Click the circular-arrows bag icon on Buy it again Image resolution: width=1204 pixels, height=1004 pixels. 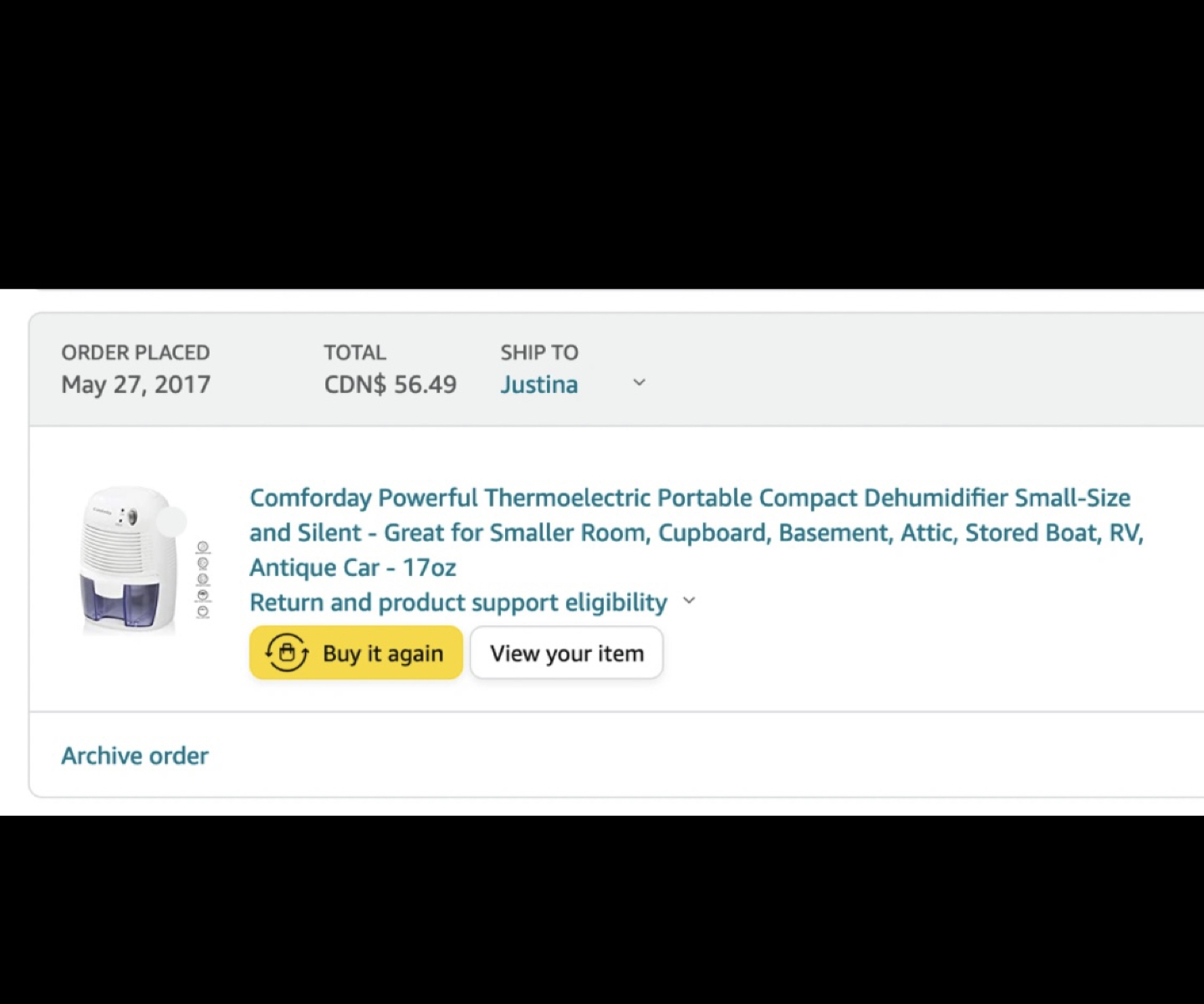click(287, 652)
